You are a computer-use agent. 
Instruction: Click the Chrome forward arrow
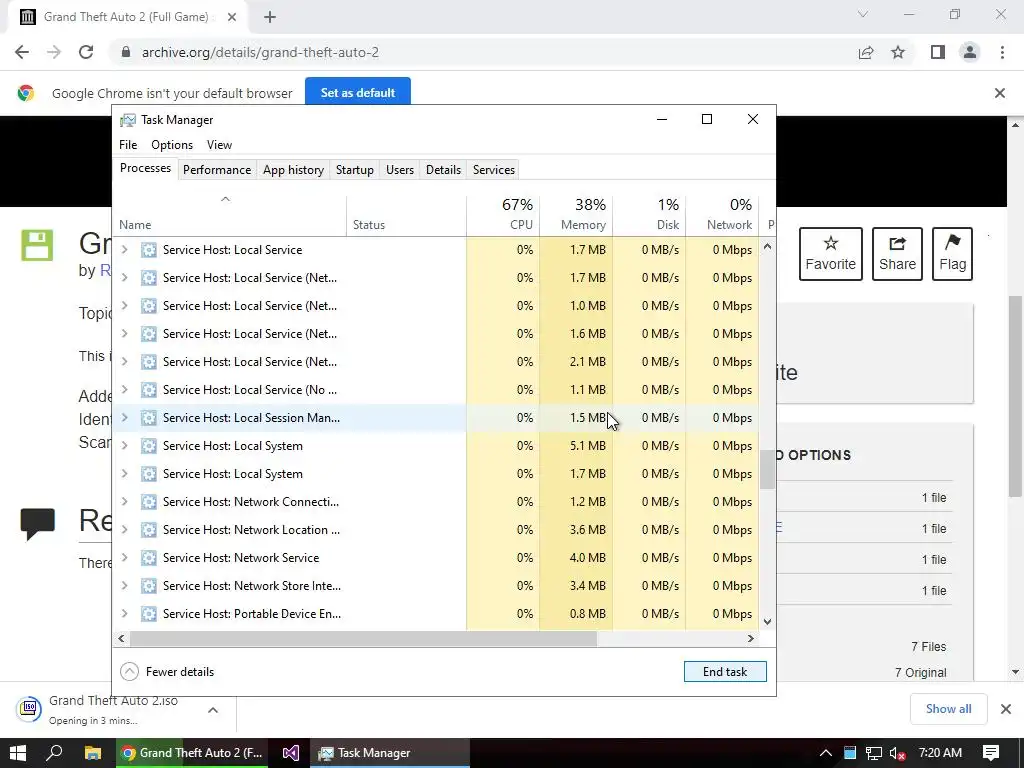54,52
